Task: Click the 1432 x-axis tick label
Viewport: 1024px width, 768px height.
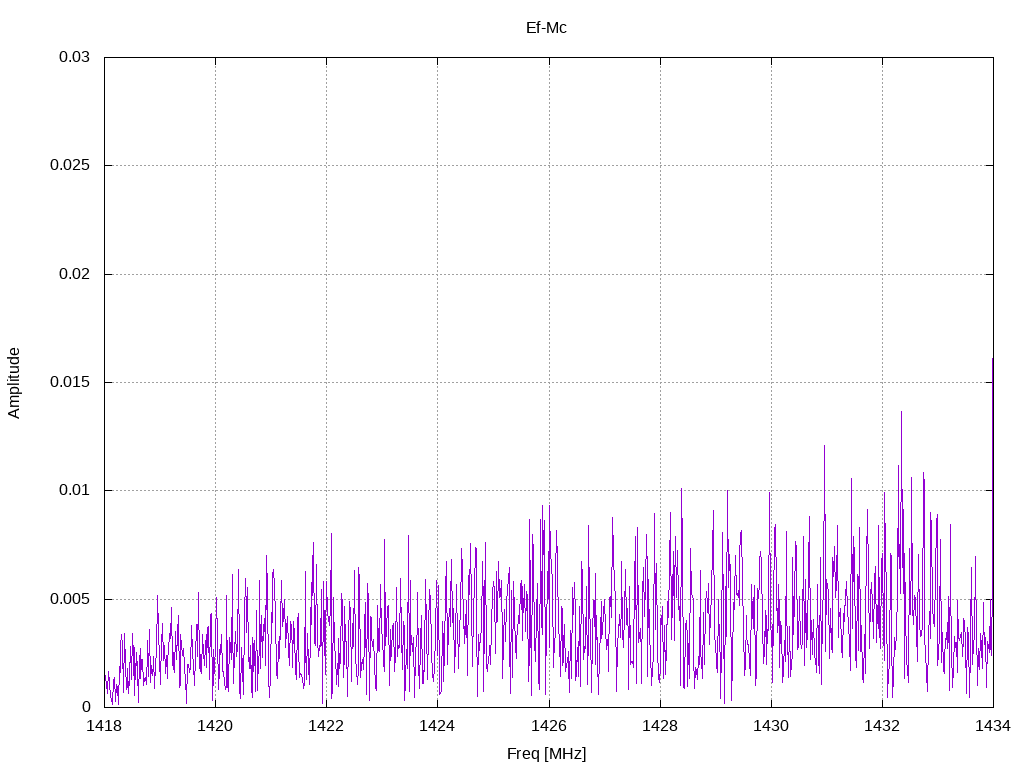Action: (882, 726)
